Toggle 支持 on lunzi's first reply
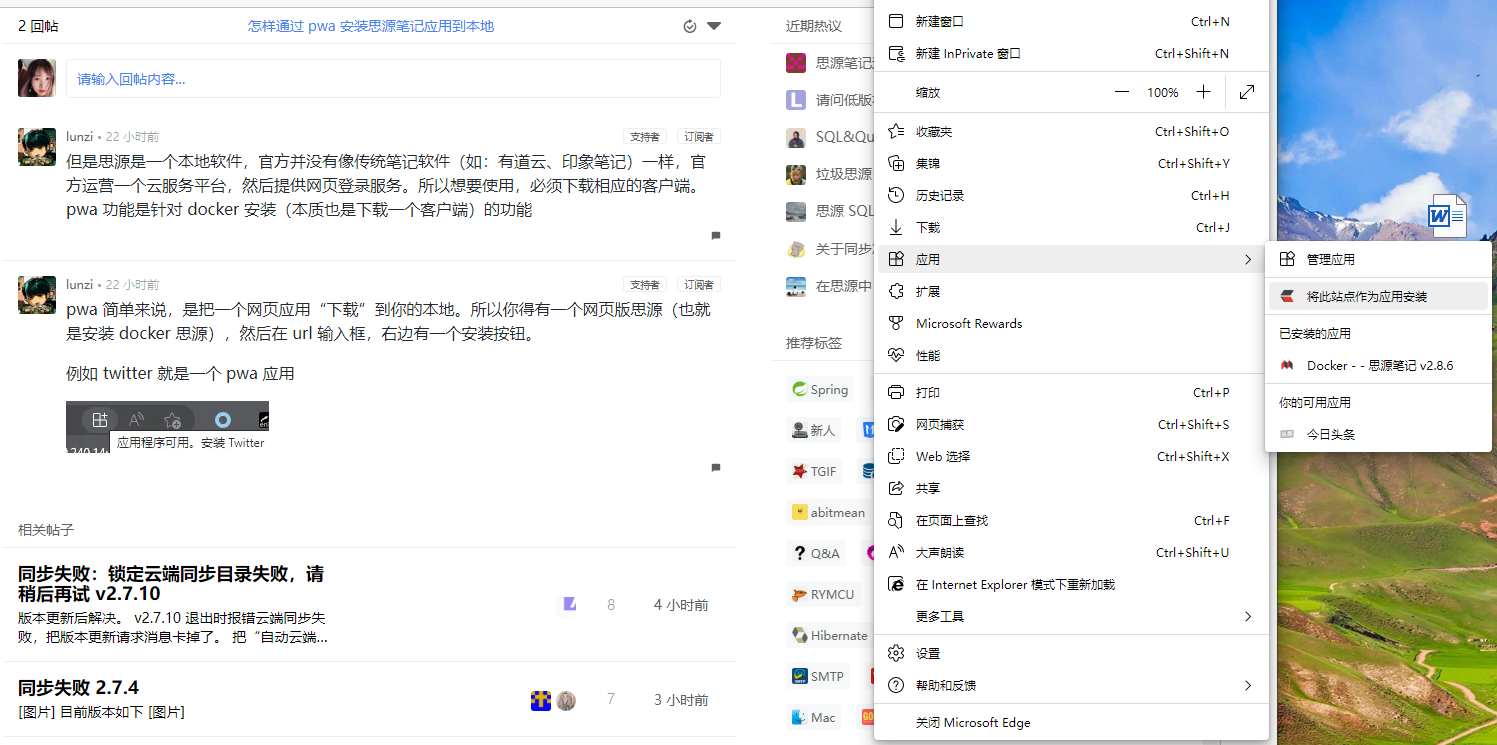This screenshot has height=745, width=1497. pyautogui.click(x=644, y=136)
